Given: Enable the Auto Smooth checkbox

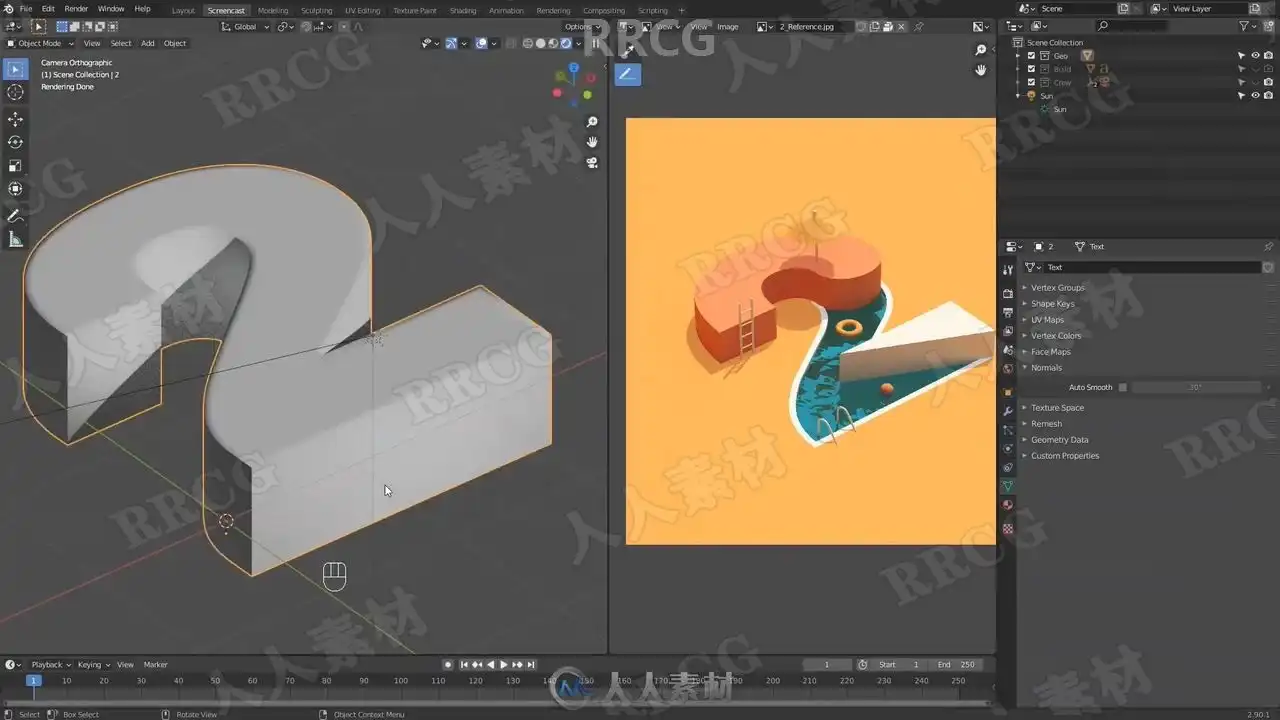Looking at the screenshot, I should (1122, 388).
